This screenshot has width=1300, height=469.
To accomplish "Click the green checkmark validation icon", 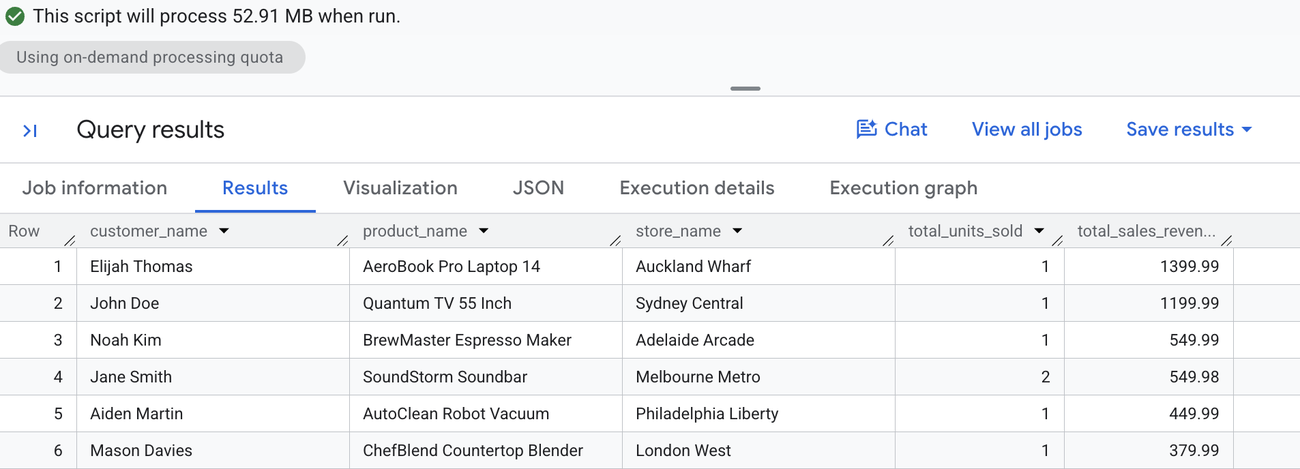I will [15, 16].
